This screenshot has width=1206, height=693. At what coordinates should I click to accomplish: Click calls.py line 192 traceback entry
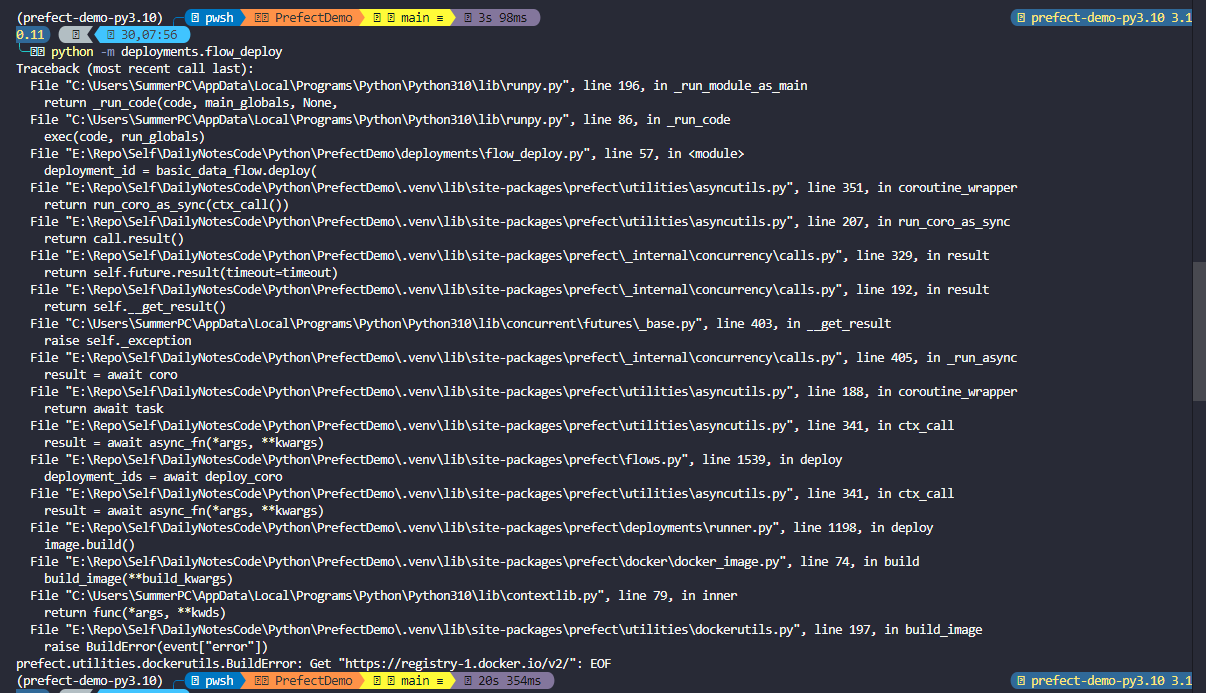(x=509, y=289)
